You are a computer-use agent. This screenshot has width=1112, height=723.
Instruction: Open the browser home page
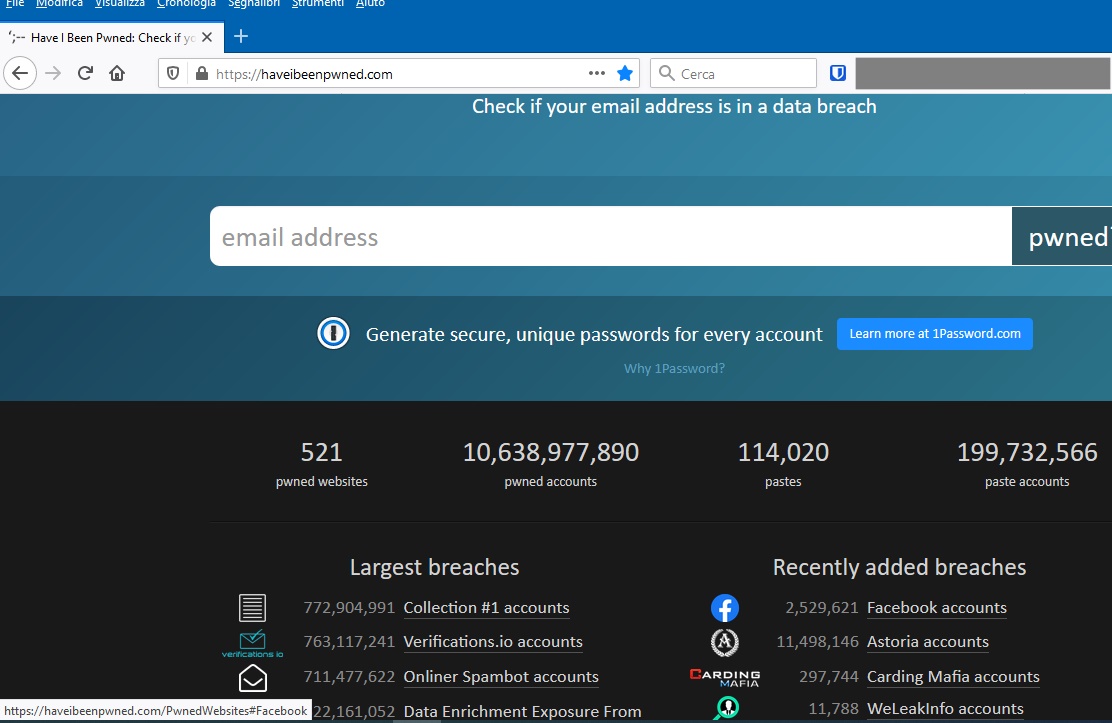pyautogui.click(x=117, y=73)
